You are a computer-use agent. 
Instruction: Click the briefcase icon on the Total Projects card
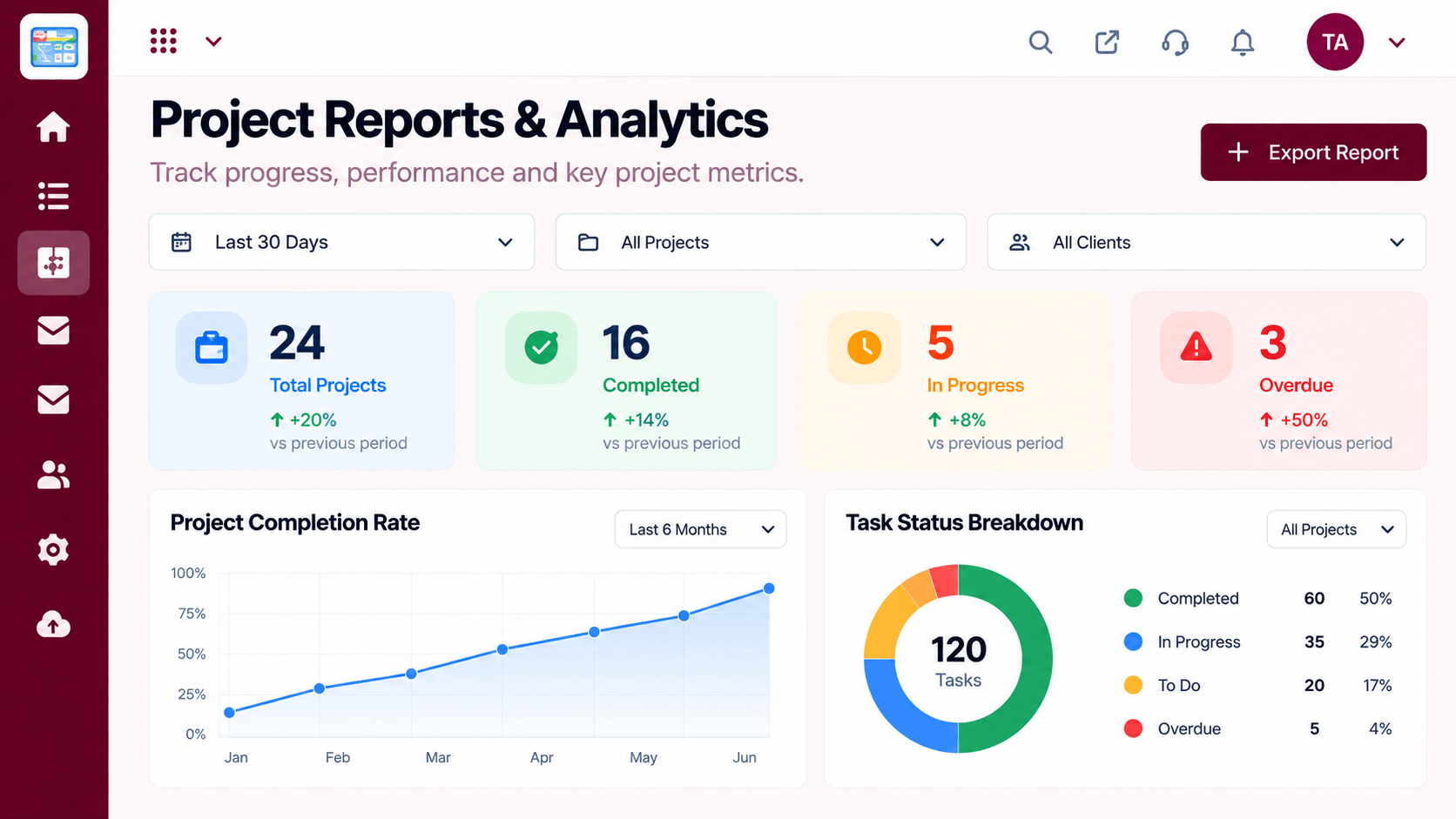[x=212, y=347]
